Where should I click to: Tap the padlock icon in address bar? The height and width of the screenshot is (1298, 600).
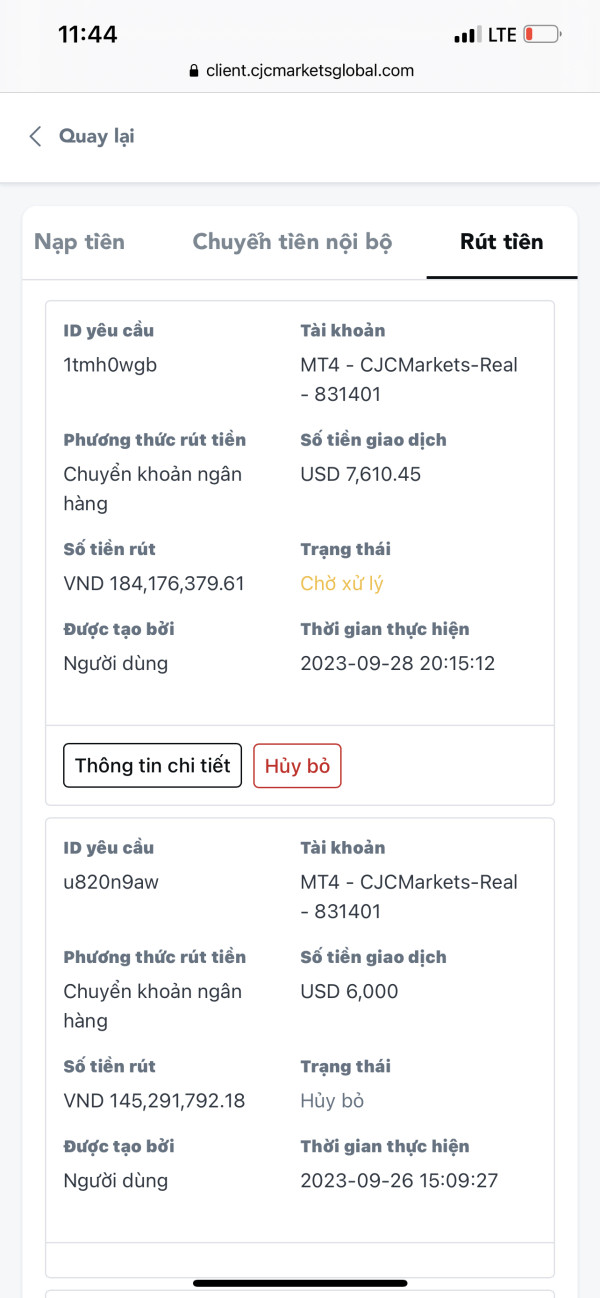pyautogui.click(x=194, y=71)
